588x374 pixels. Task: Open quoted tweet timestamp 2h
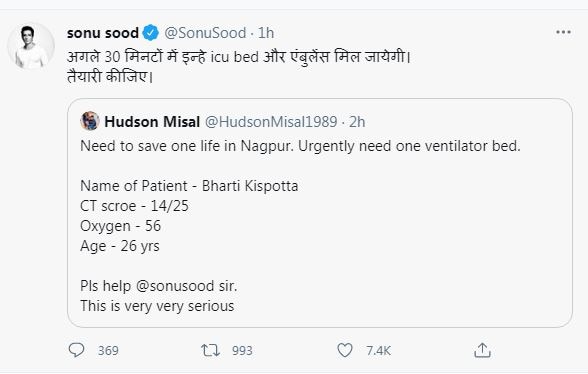tap(357, 122)
